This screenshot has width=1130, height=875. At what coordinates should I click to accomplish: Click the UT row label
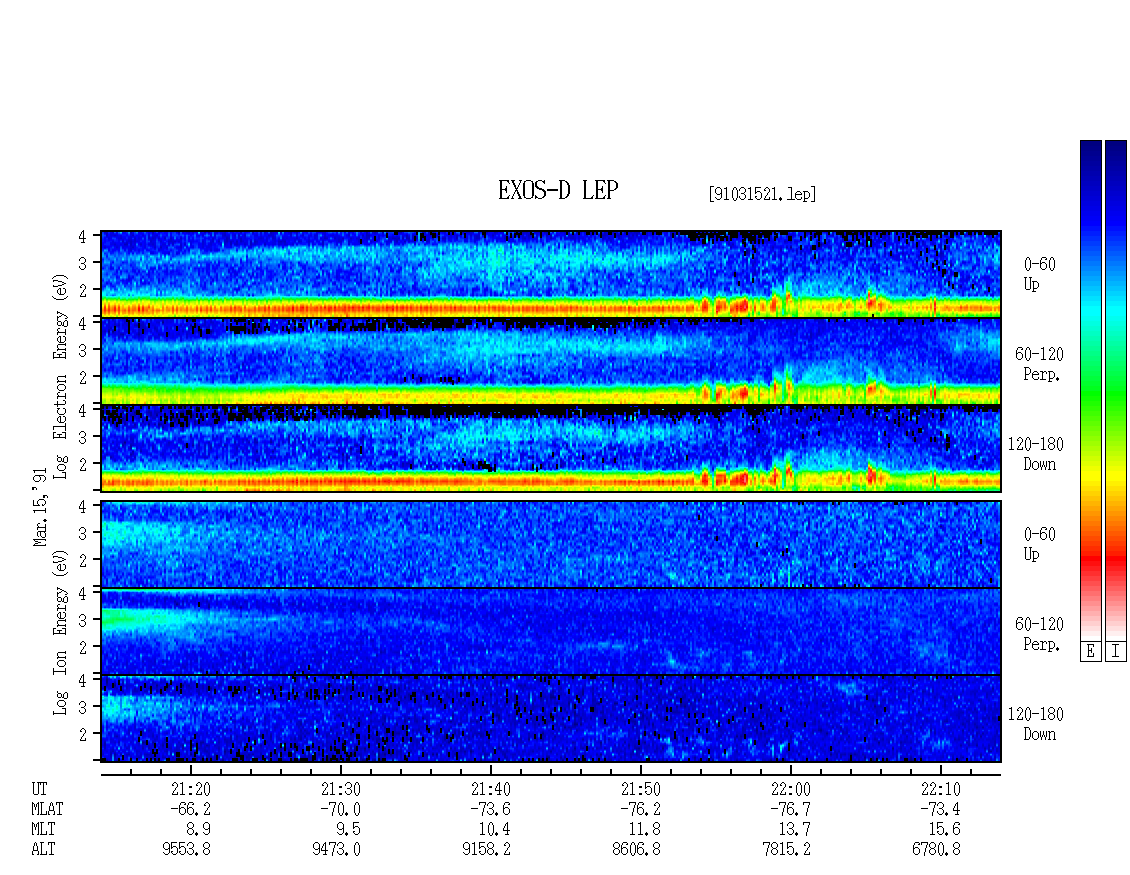click(x=39, y=789)
